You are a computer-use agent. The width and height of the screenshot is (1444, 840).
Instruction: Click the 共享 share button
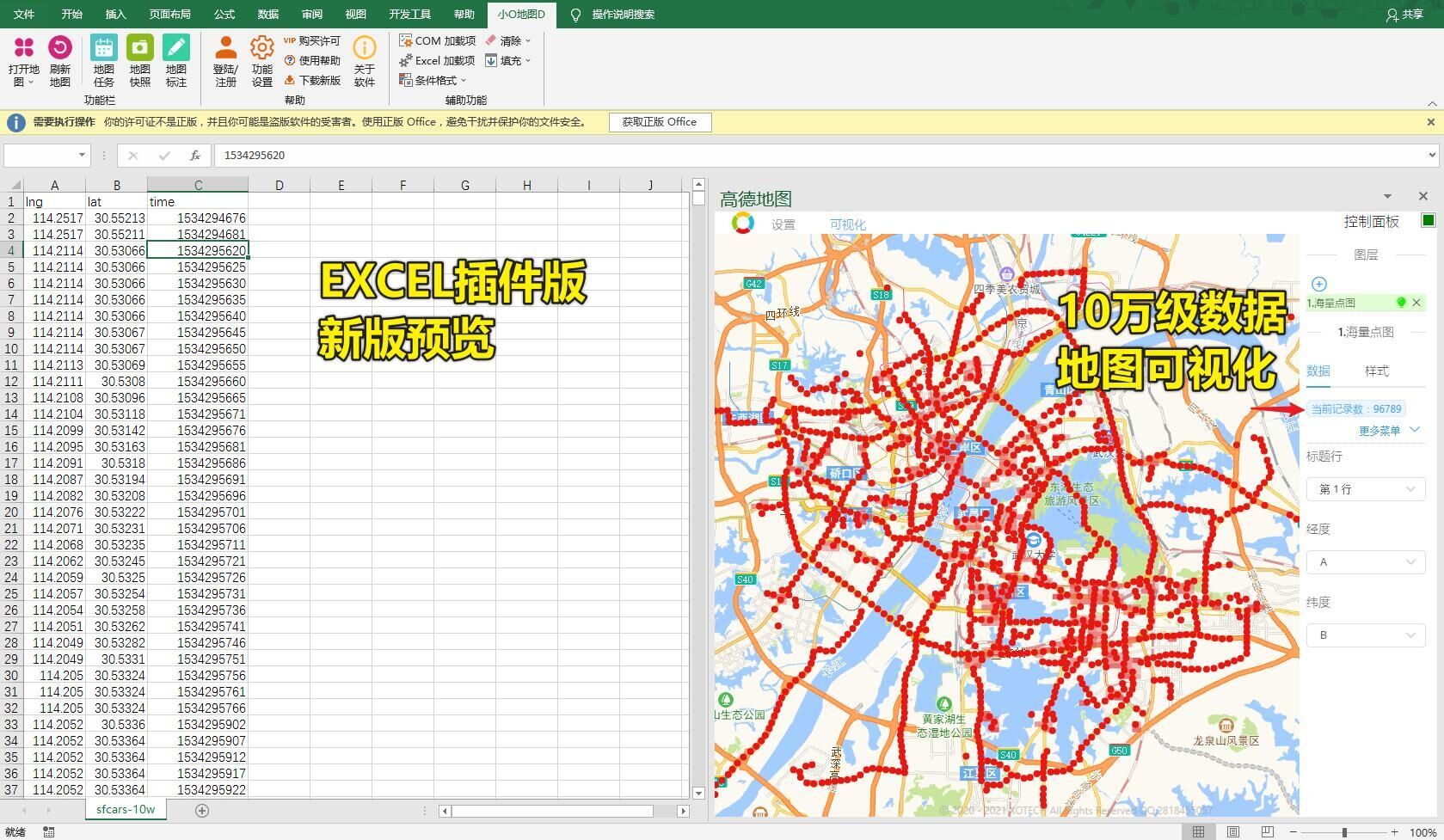1405,15
